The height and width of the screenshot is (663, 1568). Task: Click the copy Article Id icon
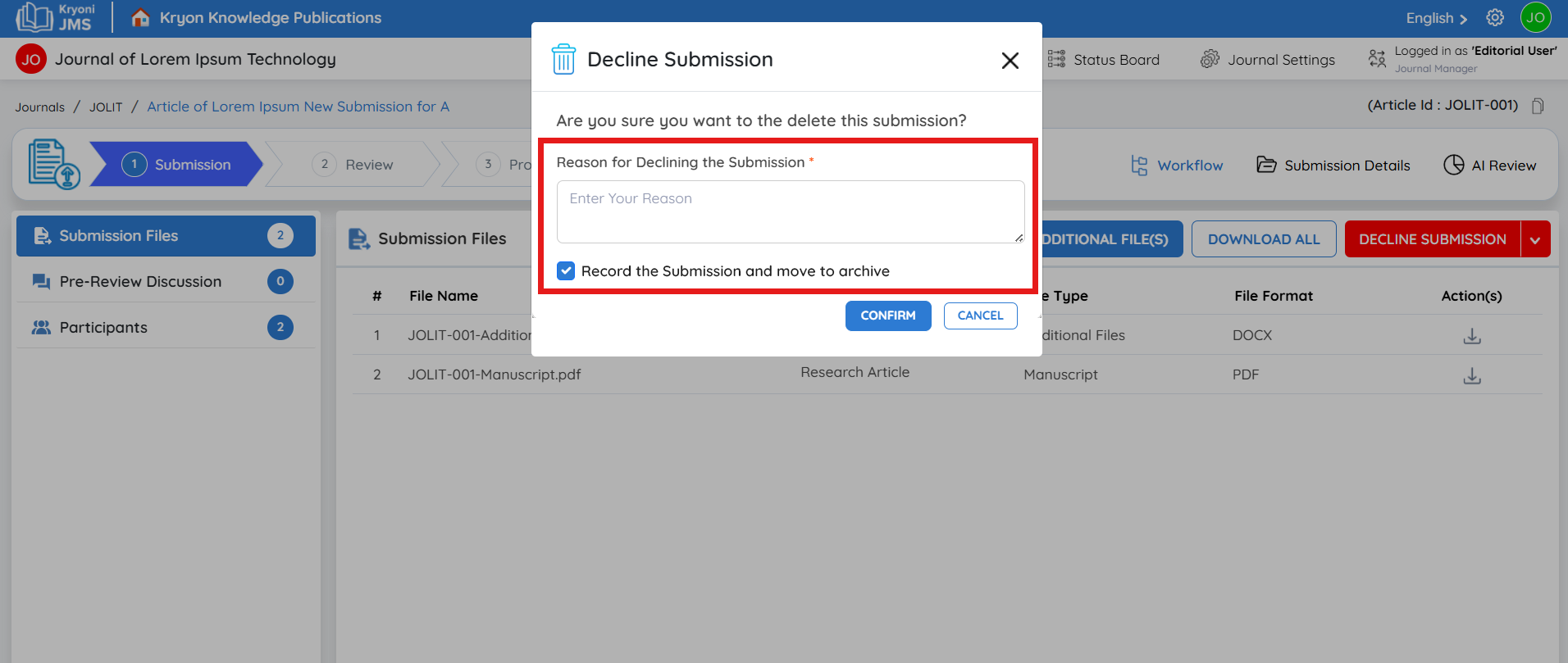[x=1538, y=106]
